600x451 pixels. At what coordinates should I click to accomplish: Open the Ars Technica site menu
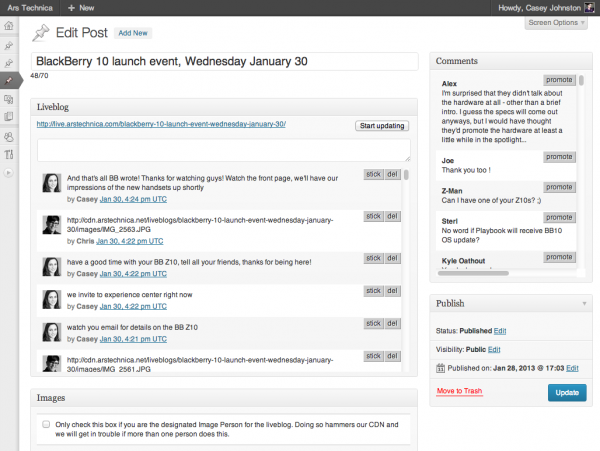coord(30,8)
